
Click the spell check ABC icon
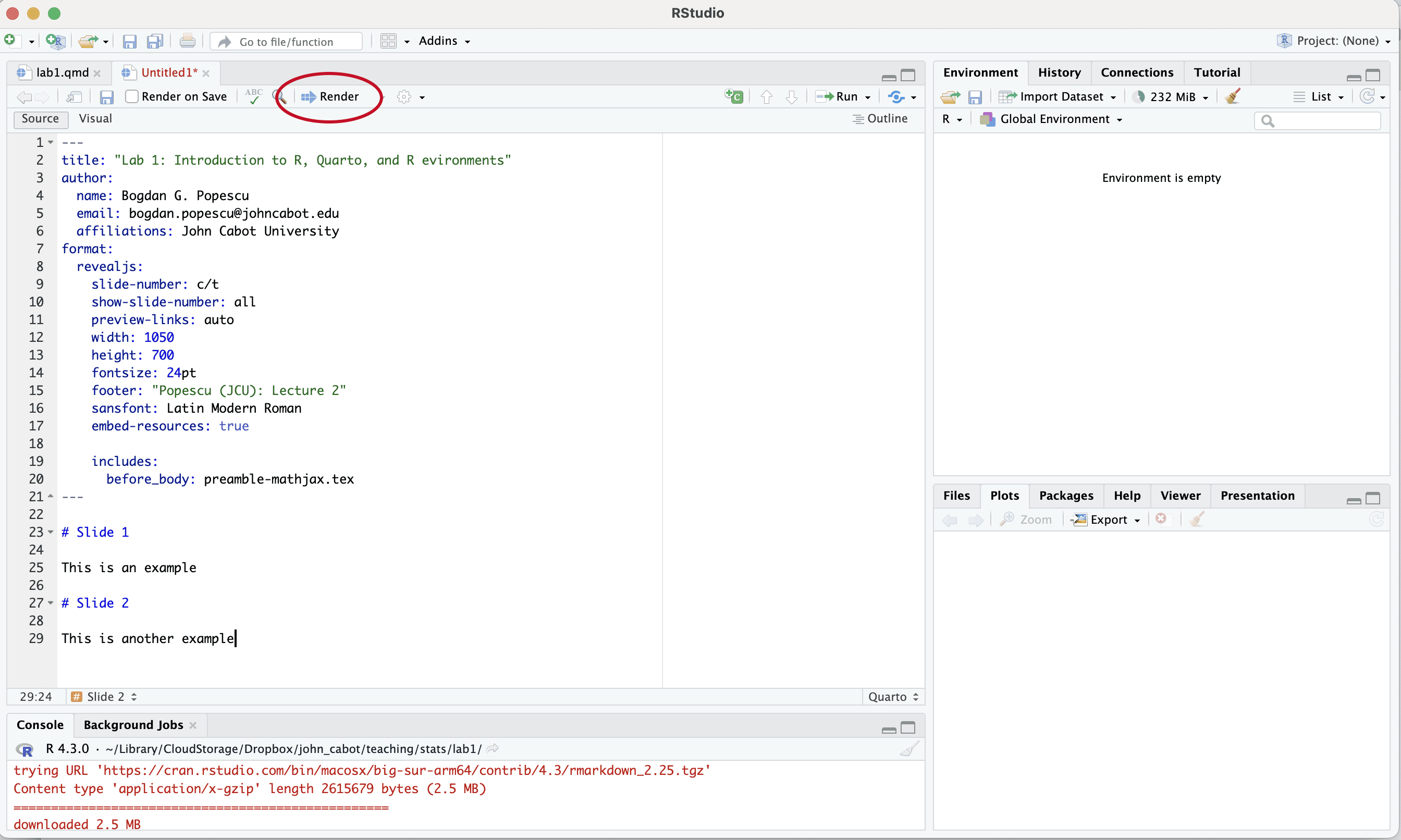[x=254, y=96]
